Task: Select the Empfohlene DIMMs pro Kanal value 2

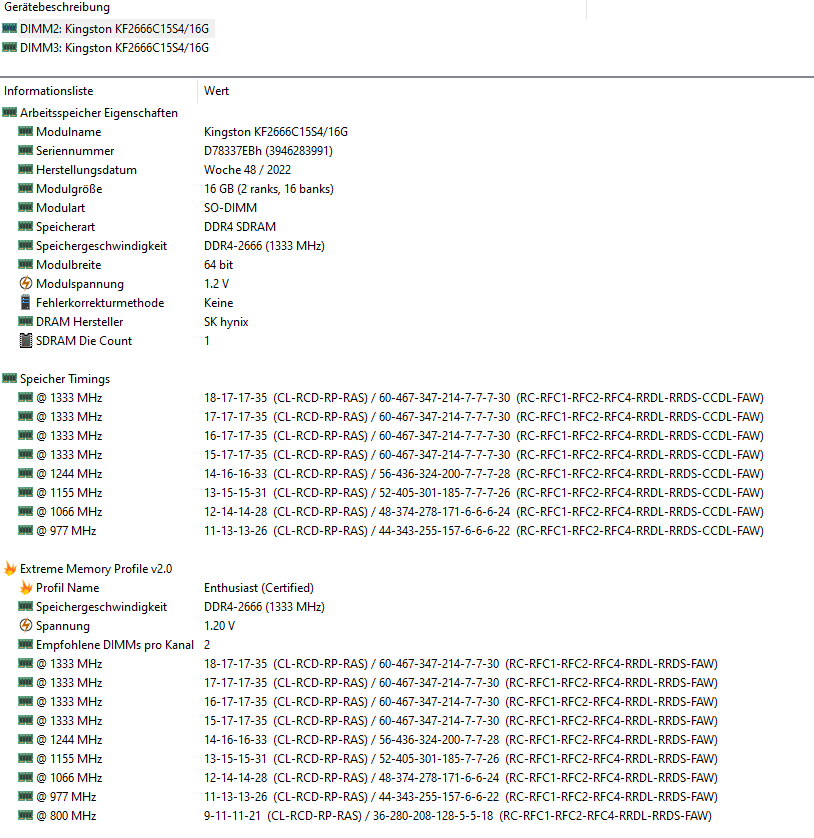Action: [207, 645]
